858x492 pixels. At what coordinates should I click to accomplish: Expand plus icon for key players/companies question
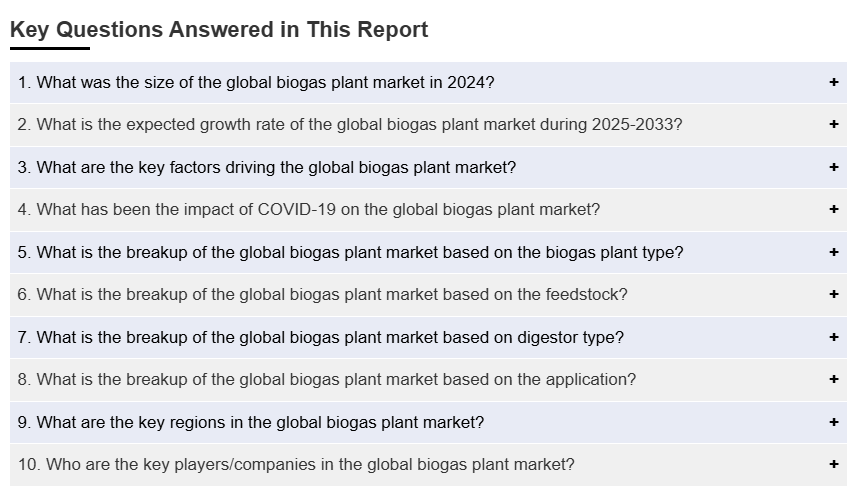point(834,465)
